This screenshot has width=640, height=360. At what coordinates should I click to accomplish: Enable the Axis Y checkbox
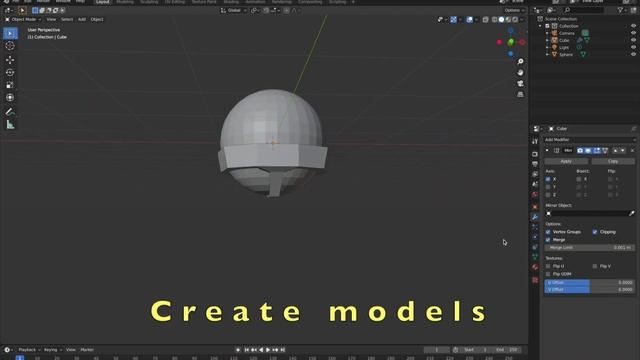pyautogui.click(x=548, y=187)
